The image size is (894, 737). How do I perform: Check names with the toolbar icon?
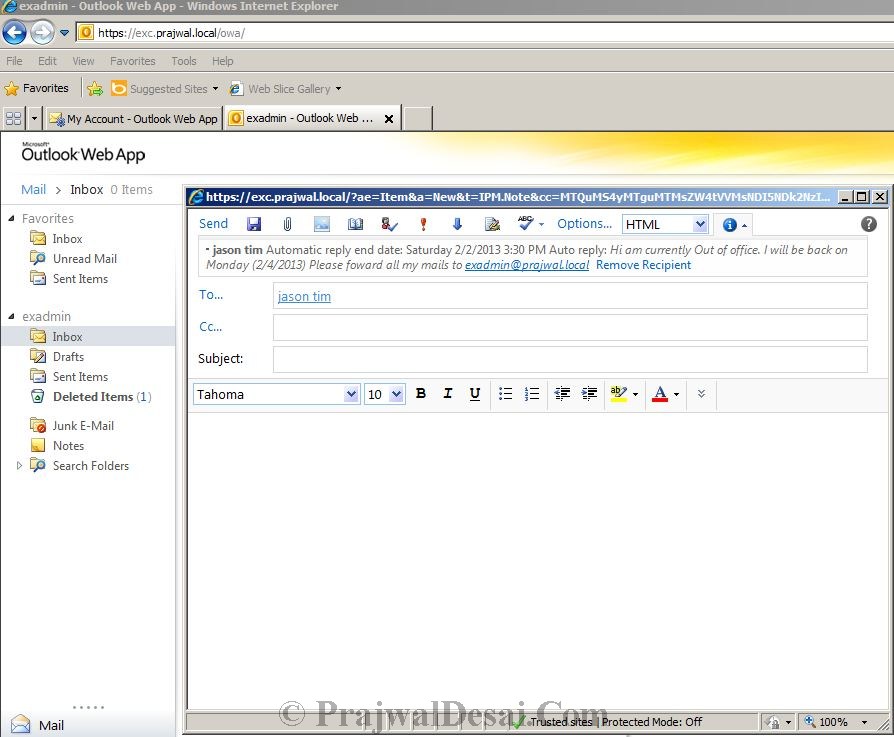(389, 224)
